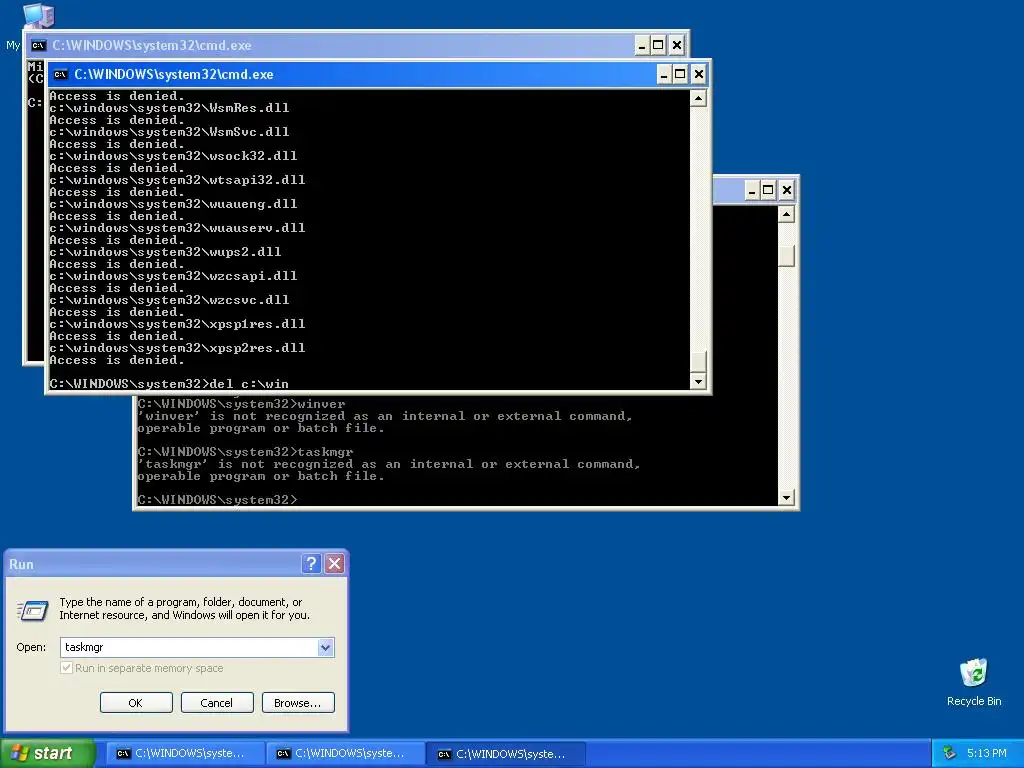Expand the Open combo box dropdown arrow
1024x768 pixels.
(325, 647)
